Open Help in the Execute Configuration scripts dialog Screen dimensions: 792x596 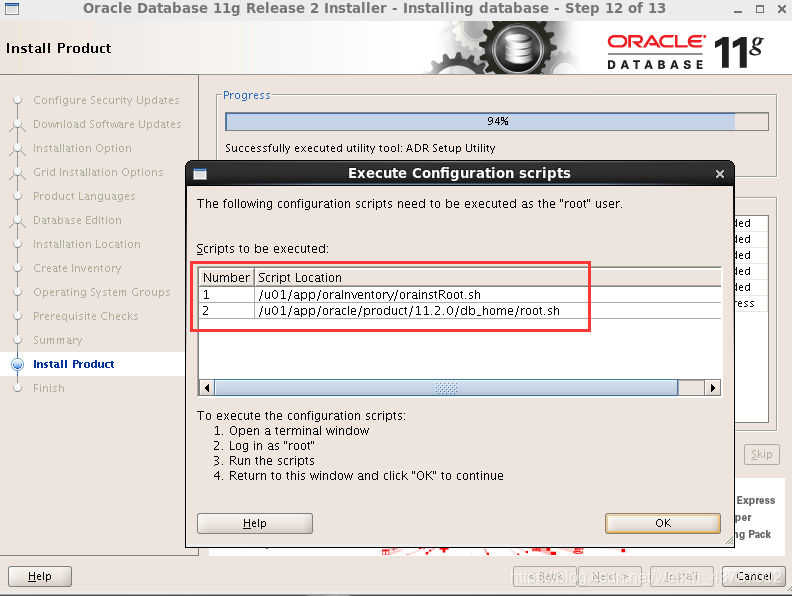click(255, 523)
